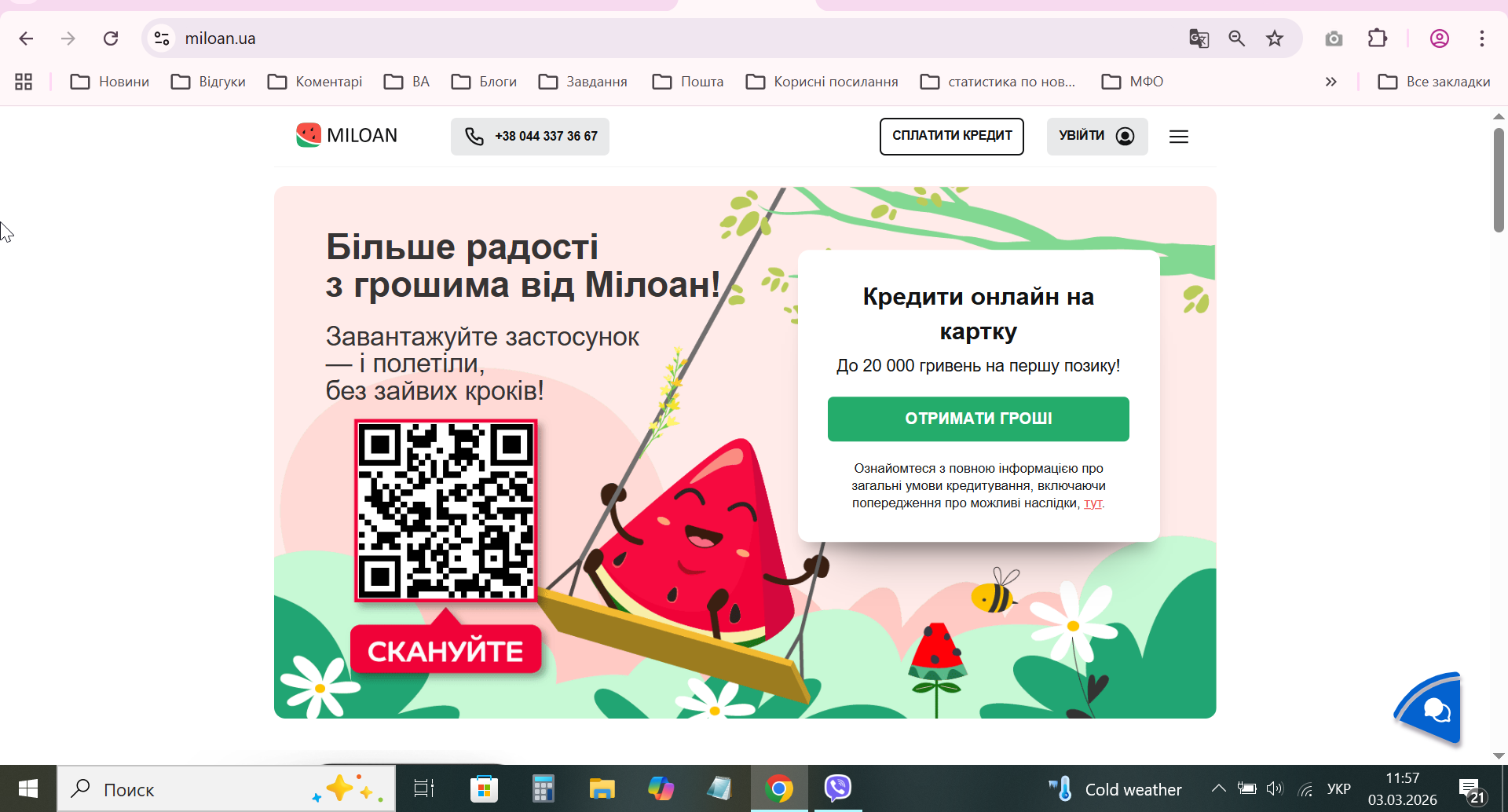The image size is (1508, 812).
Task: Open the zoom magnifier in address bar
Action: tap(1237, 38)
